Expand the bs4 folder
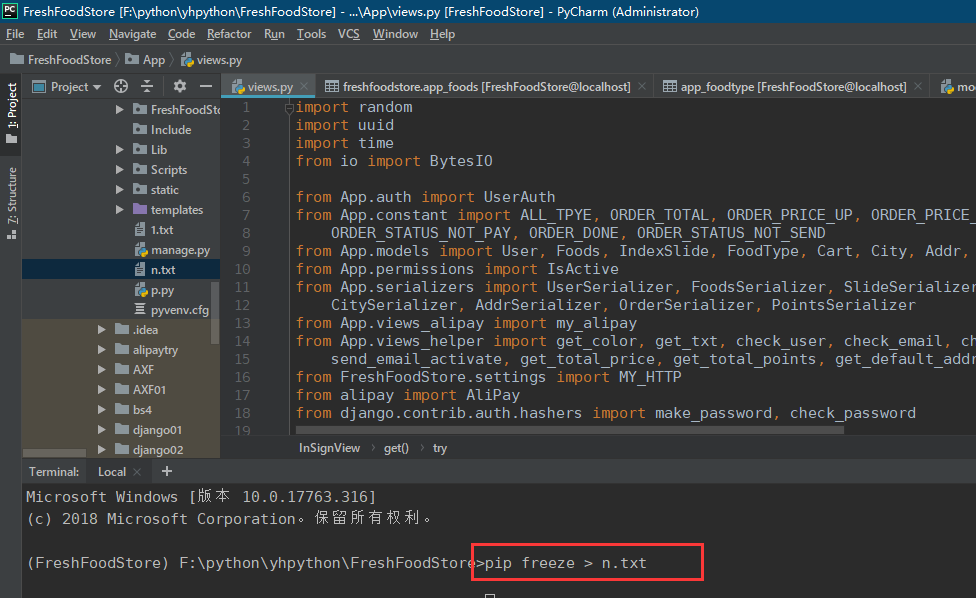 point(101,409)
